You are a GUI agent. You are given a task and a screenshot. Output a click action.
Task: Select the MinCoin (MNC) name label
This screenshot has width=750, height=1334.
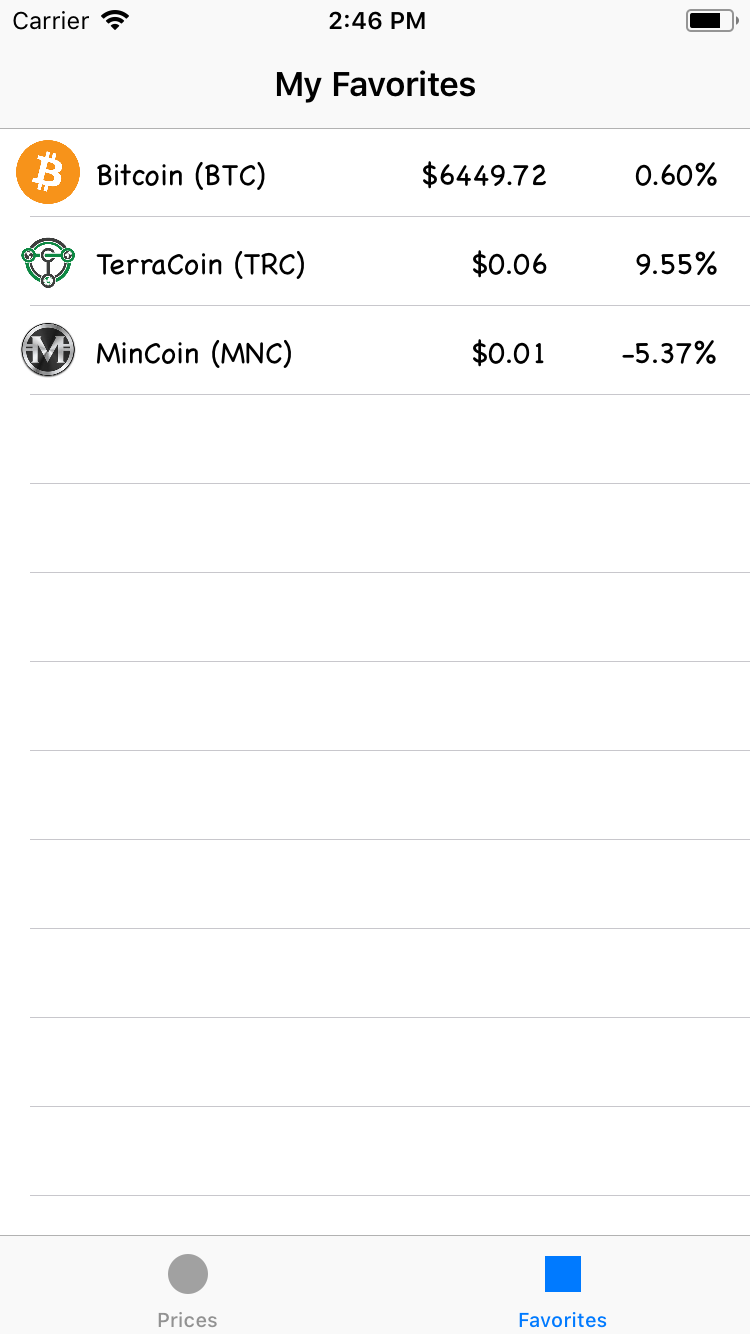194,354
